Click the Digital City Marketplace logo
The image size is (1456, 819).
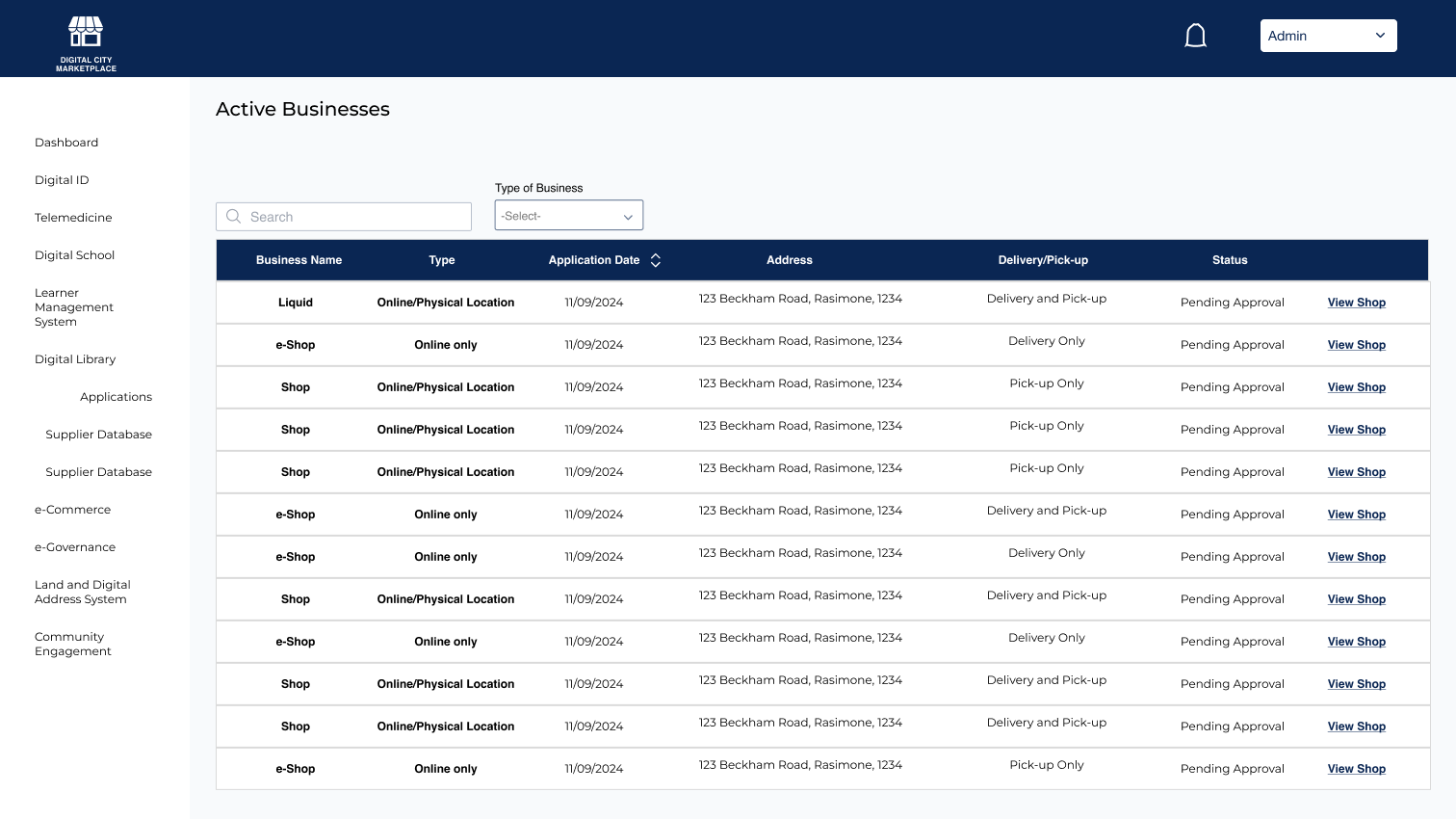(86, 43)
